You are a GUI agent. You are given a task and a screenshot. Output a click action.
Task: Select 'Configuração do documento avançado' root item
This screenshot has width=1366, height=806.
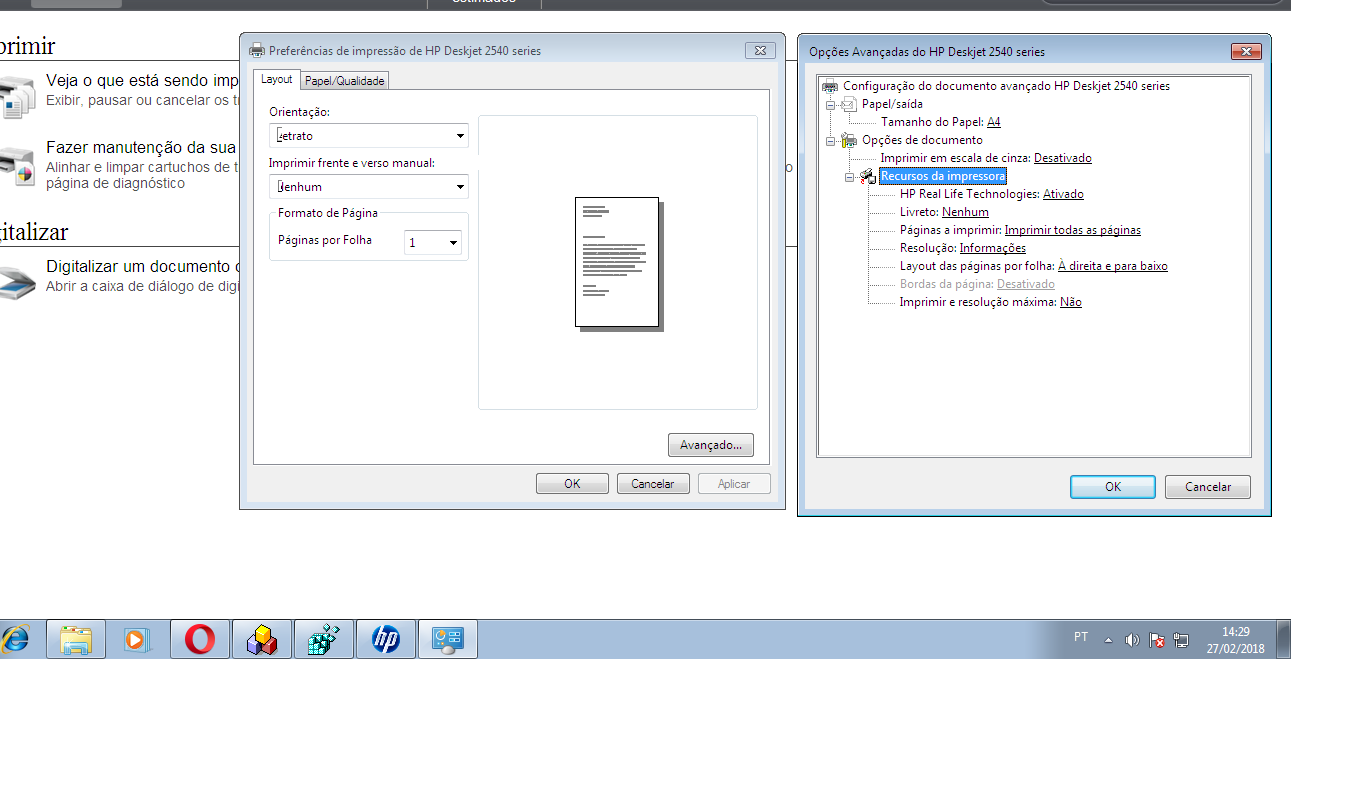(x=1006, y=86)
